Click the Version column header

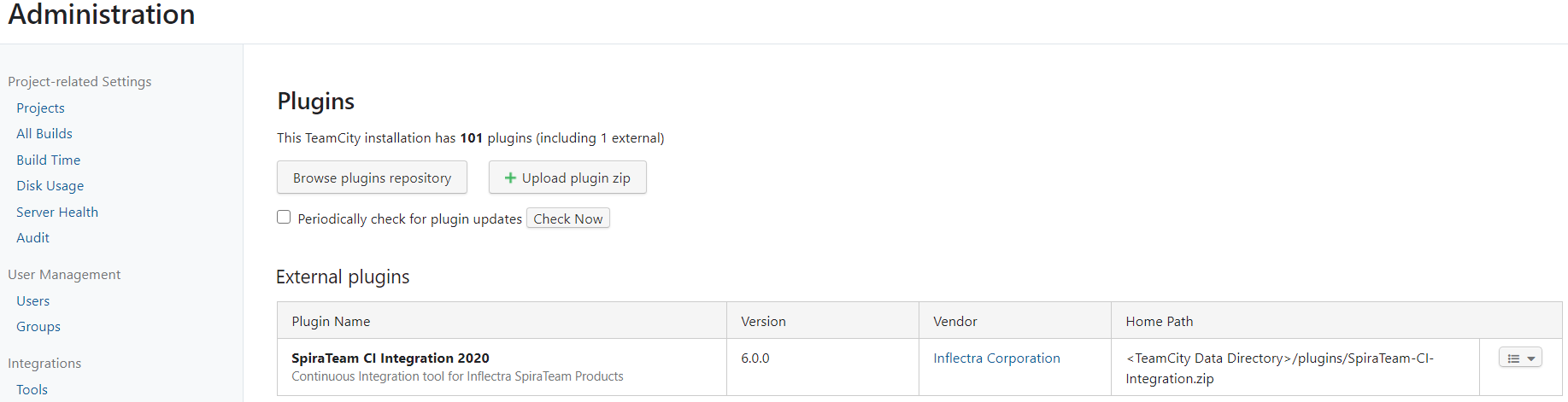coord(763,321)
